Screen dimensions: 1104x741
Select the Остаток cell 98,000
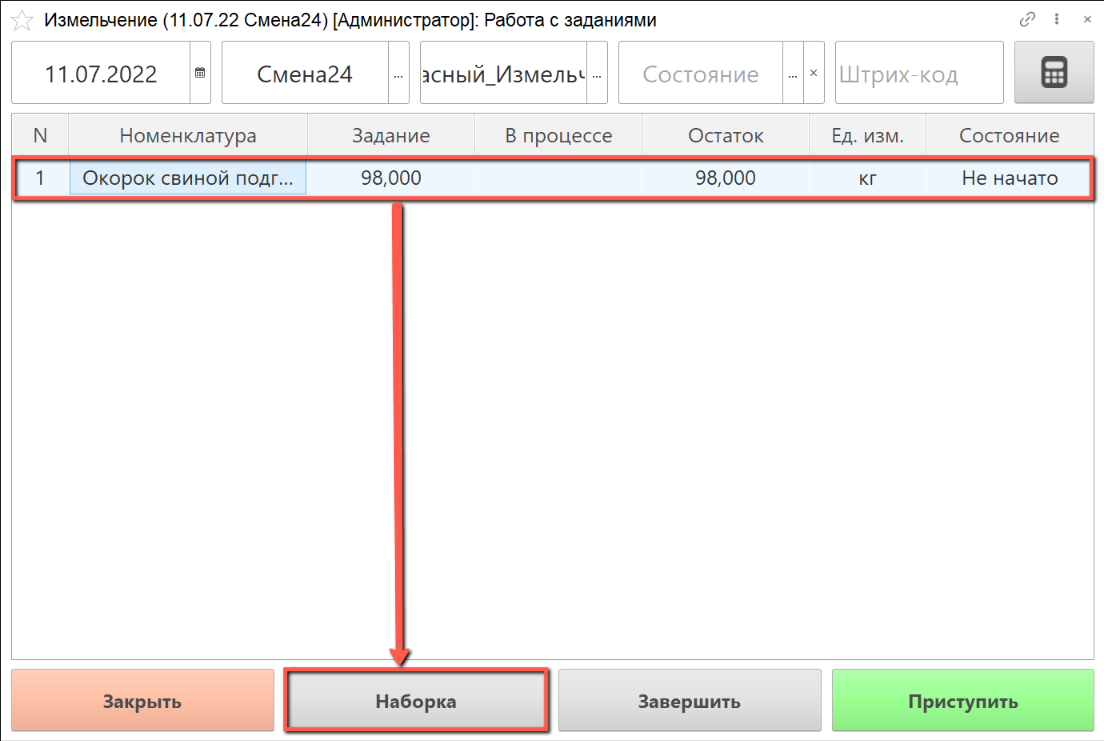(725, 178)
